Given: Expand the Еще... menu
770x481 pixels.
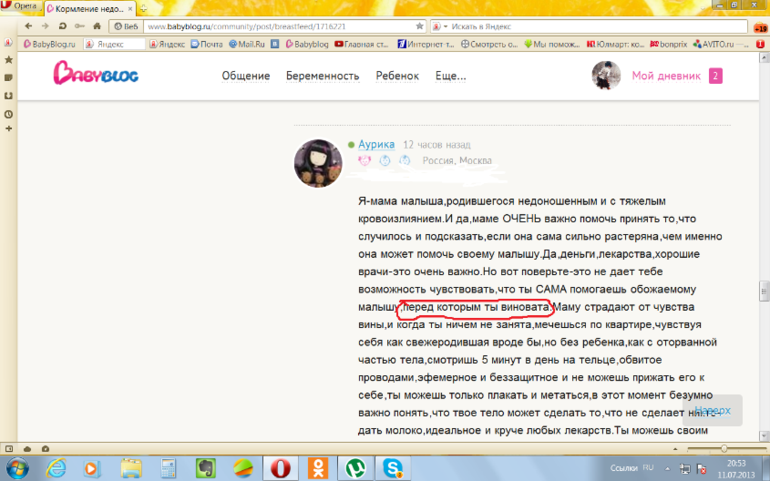Looking at the screenshot, I should (x=450, y=76).
